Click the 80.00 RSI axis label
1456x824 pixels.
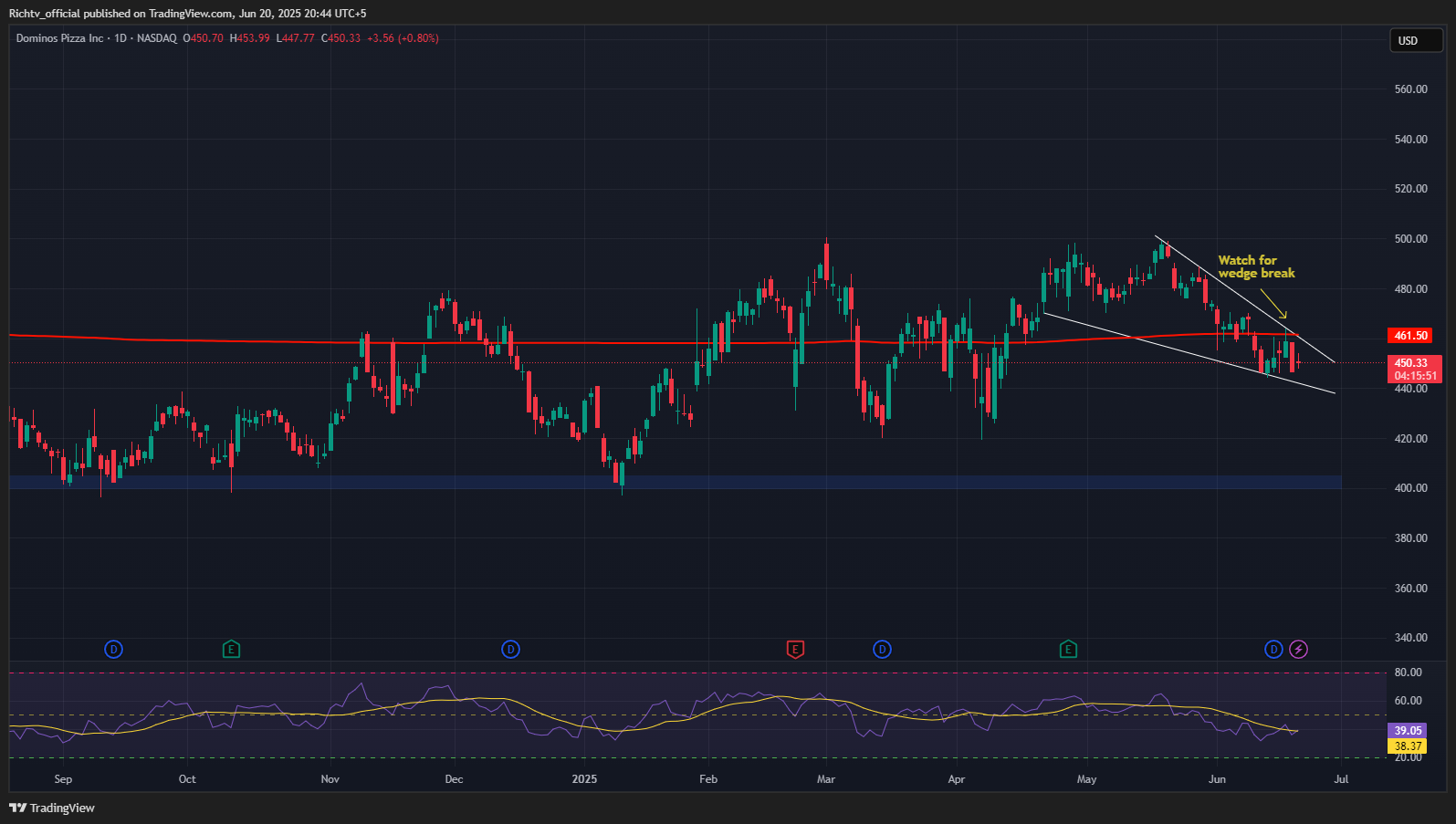point(1409,673)
